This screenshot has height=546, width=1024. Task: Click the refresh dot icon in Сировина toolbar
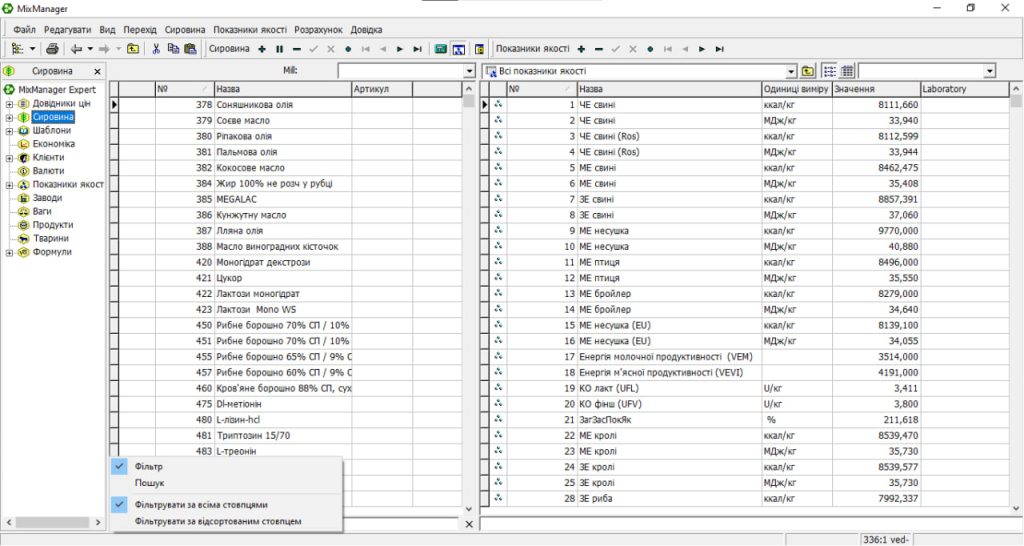(348, 49)
